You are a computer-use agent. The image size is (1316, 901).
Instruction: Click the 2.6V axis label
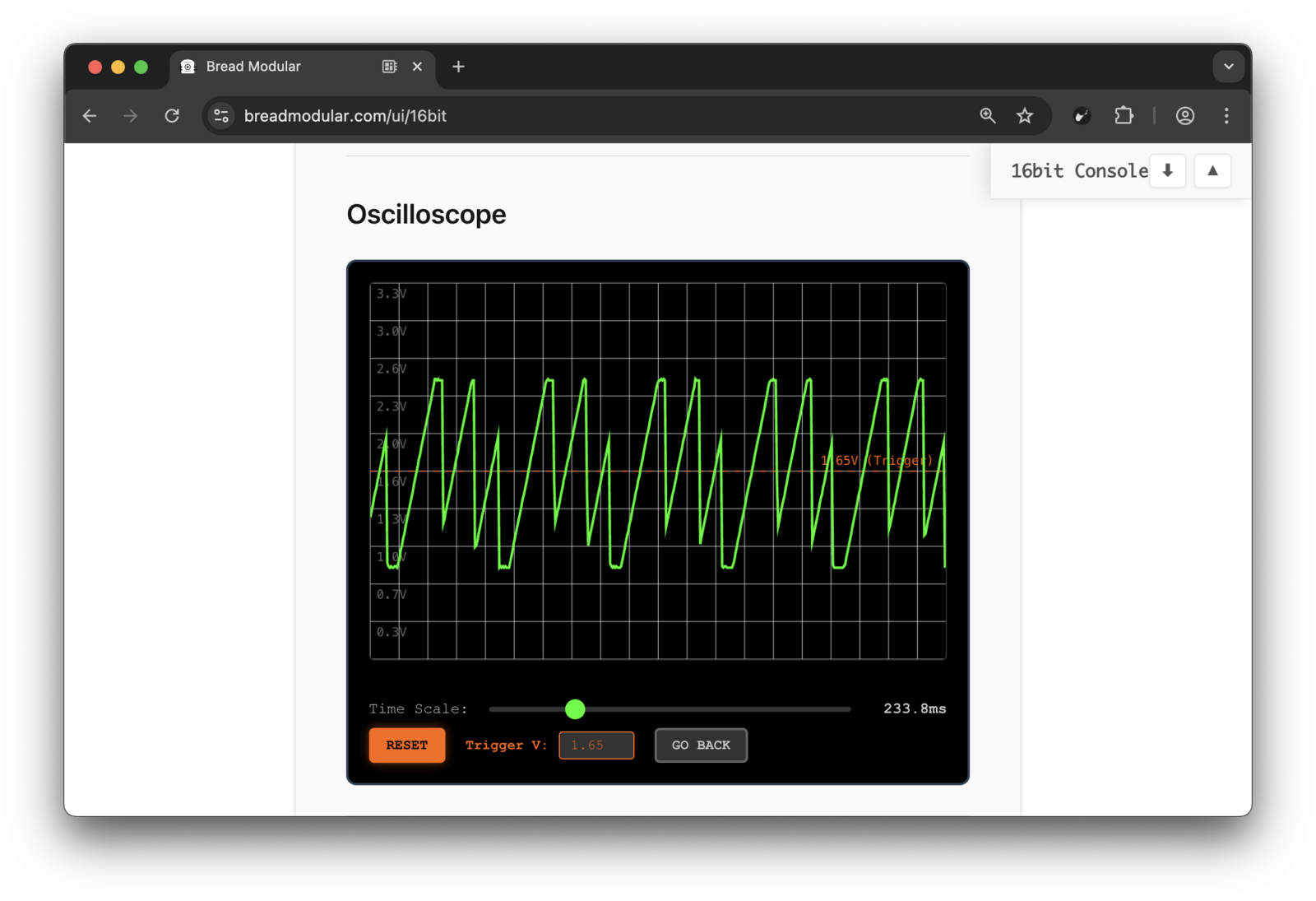pyautogui.click(x=392, y=369)
